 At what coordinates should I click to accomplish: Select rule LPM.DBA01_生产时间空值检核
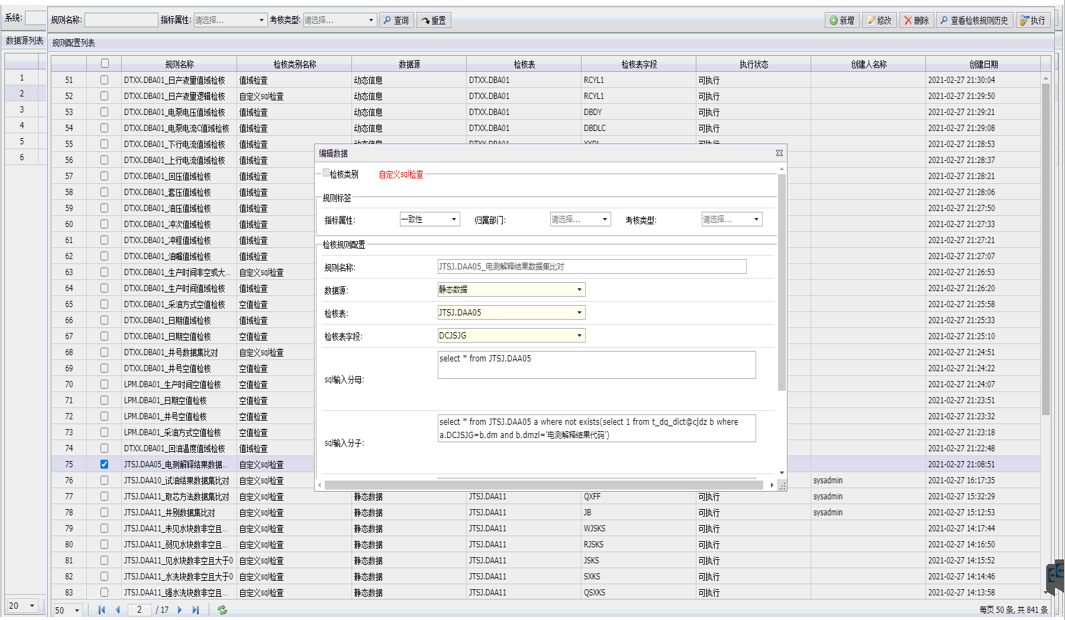coord(173,384)
